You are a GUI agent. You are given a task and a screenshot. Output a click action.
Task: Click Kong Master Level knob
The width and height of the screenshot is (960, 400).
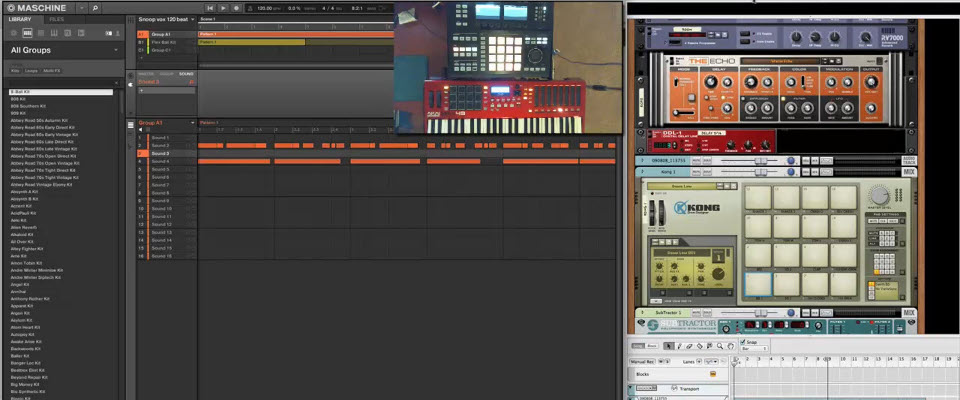[880, 196]
